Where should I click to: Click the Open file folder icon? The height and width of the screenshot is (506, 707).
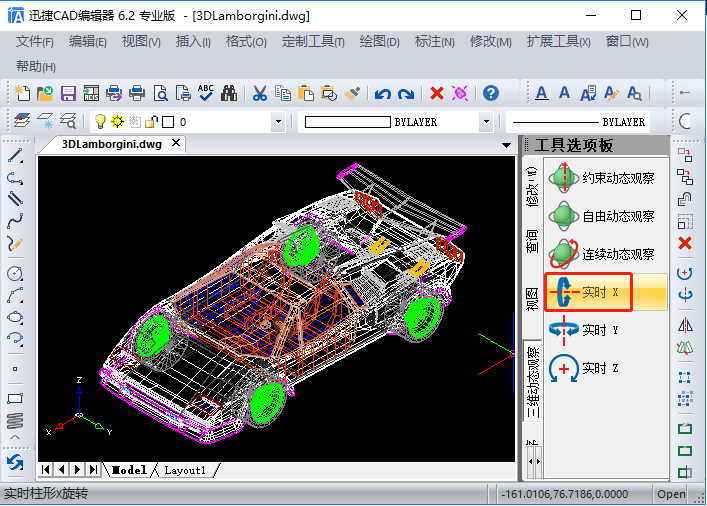click(x=45, y=93)
